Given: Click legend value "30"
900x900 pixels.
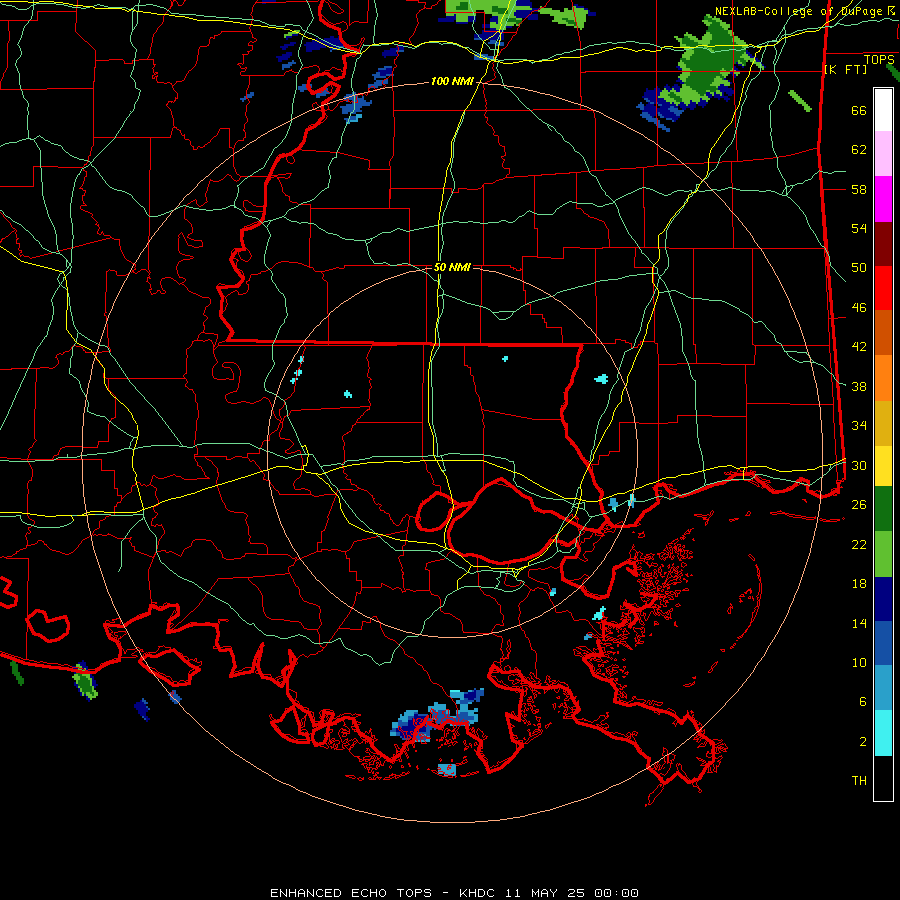Looking at the screenshot, I should point(859,465).
